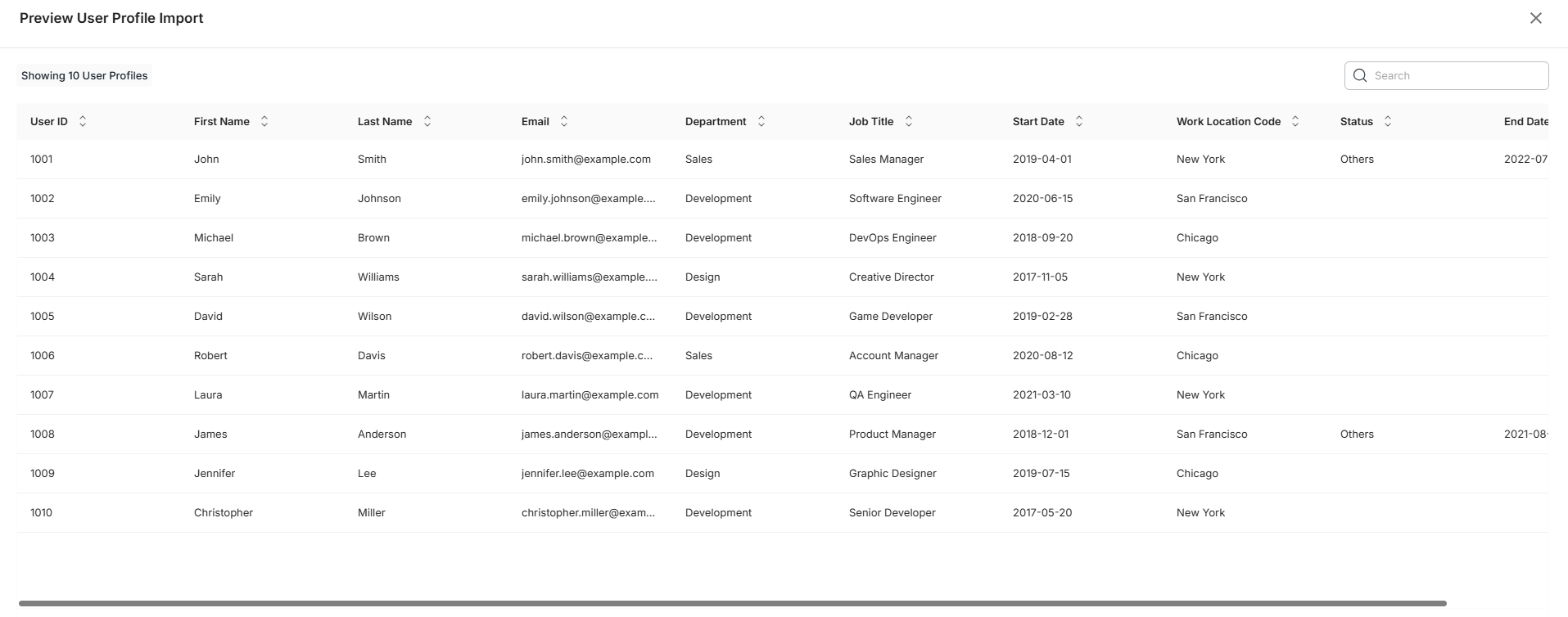
Task: Click start date 2019-04-01
Action: (x=1042, y=159)
